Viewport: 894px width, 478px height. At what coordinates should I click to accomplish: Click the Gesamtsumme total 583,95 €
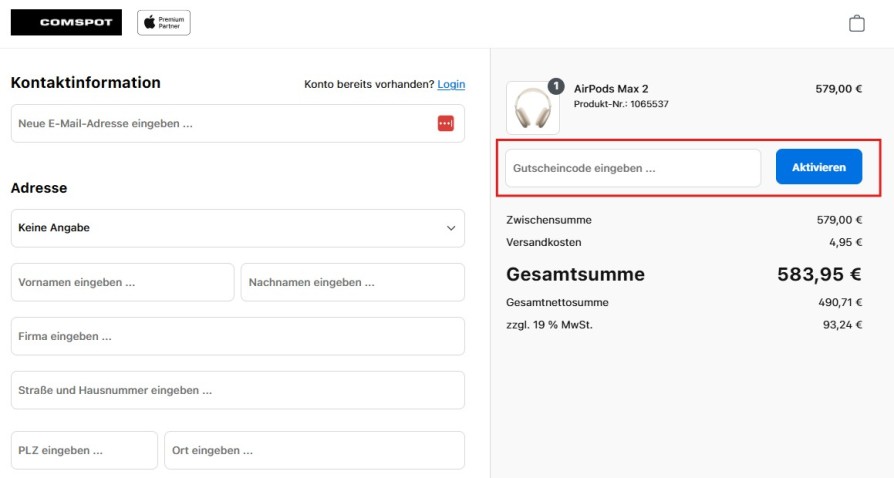tap(819, 274)
